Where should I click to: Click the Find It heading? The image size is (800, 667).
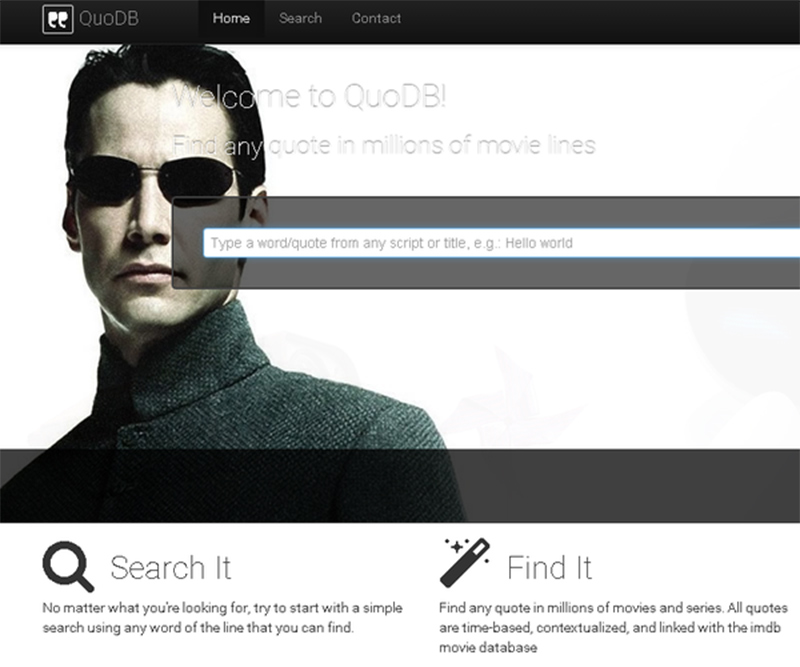coord(549,567)
